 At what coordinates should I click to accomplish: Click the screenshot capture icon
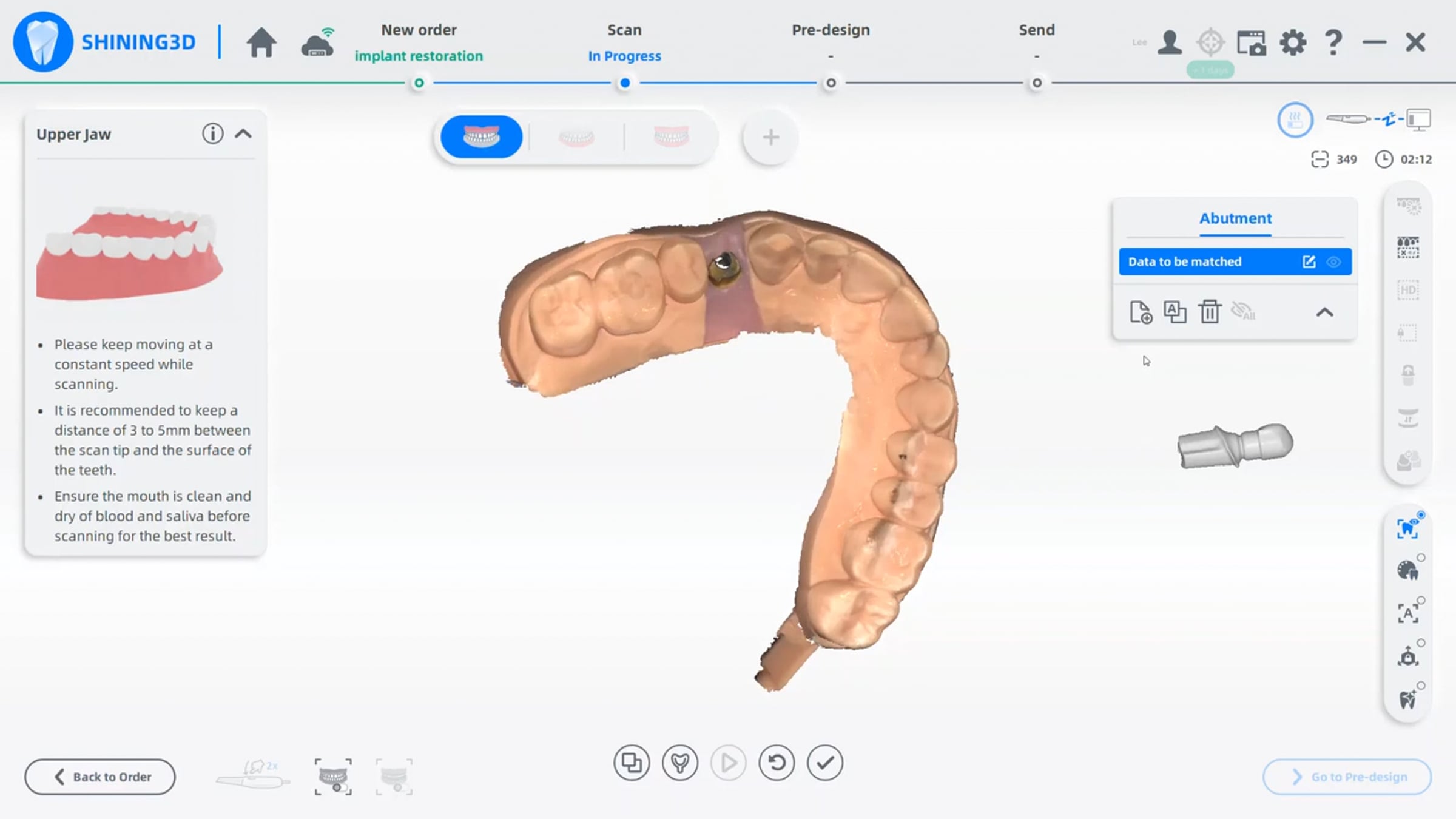point(1251,42)
